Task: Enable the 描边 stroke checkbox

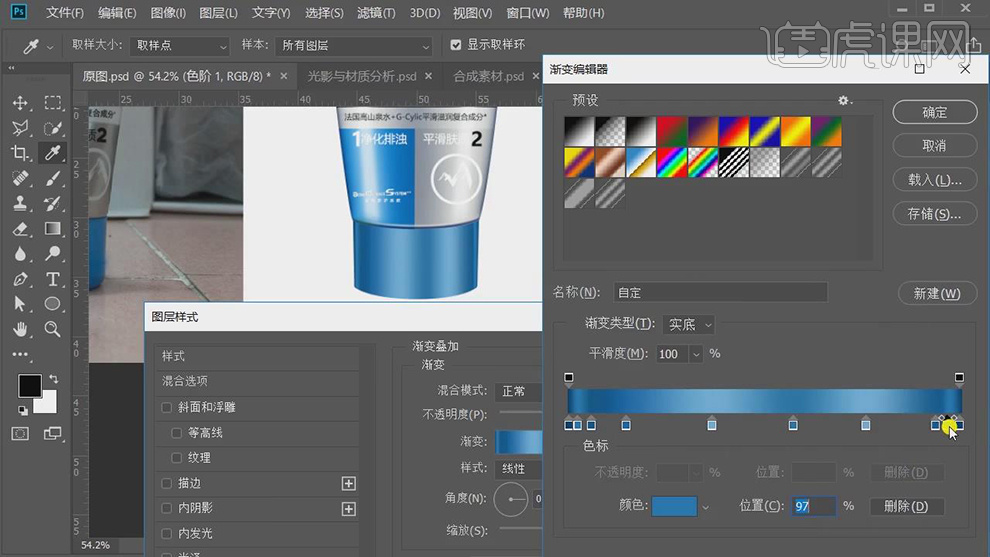Action: point(167,483)
